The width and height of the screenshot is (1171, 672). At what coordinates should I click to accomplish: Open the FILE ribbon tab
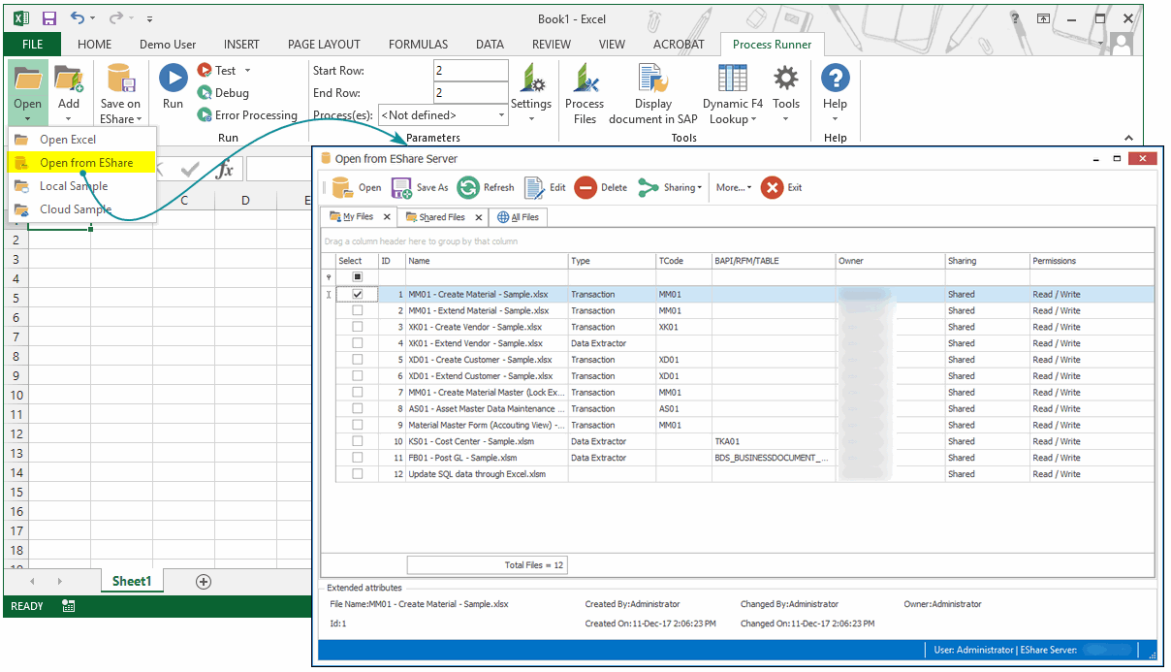tap(32, 45)
